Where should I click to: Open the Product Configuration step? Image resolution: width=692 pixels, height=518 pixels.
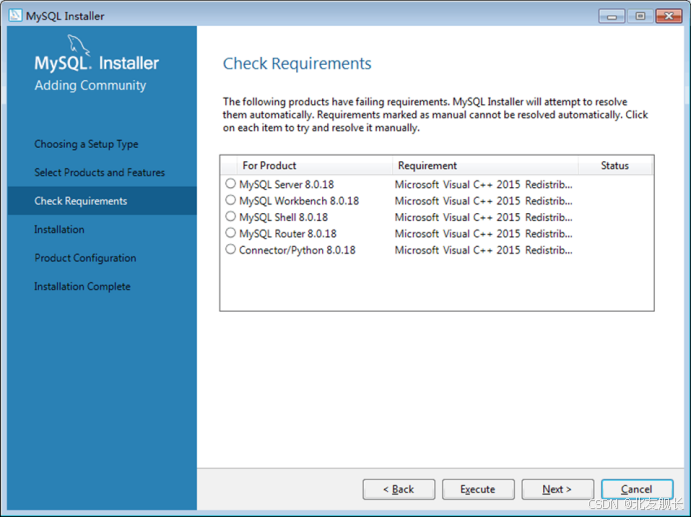[85, 258]
